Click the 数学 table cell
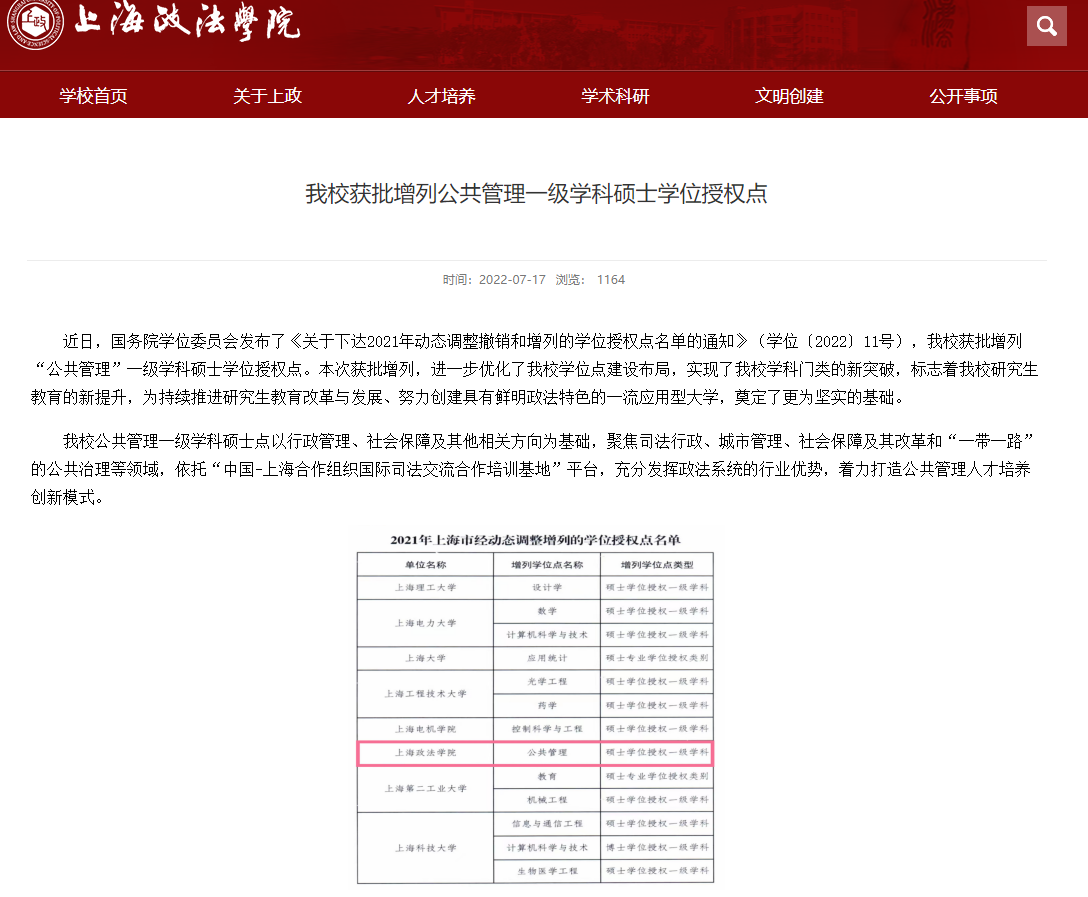The height and width of the screenshot is (897, 1088). pyautogui.click(x=547, y=611)
